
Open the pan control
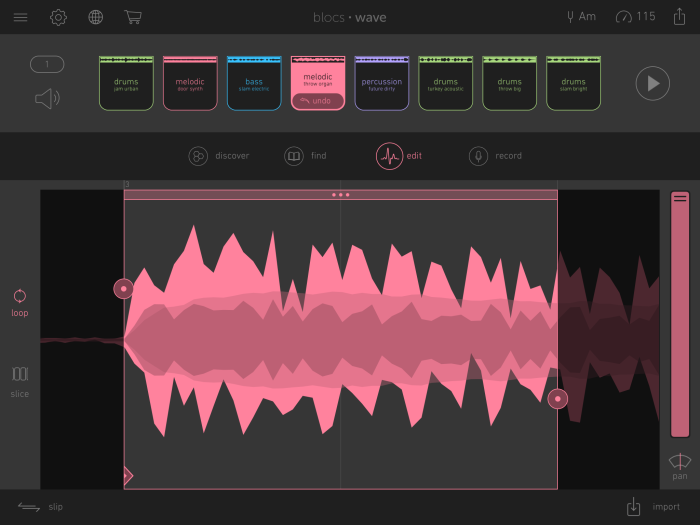click(679, 467)
